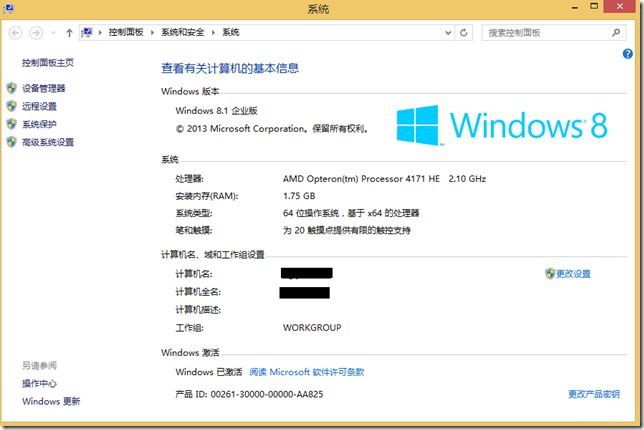Open help with question mark icon
The image size is (644, 430).
coord(628,53)
